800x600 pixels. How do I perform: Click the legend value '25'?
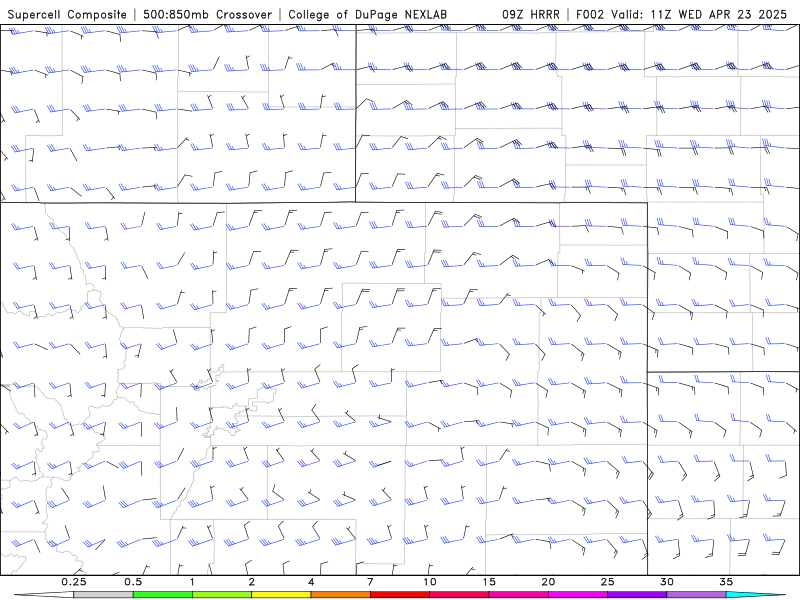(607, 582)
